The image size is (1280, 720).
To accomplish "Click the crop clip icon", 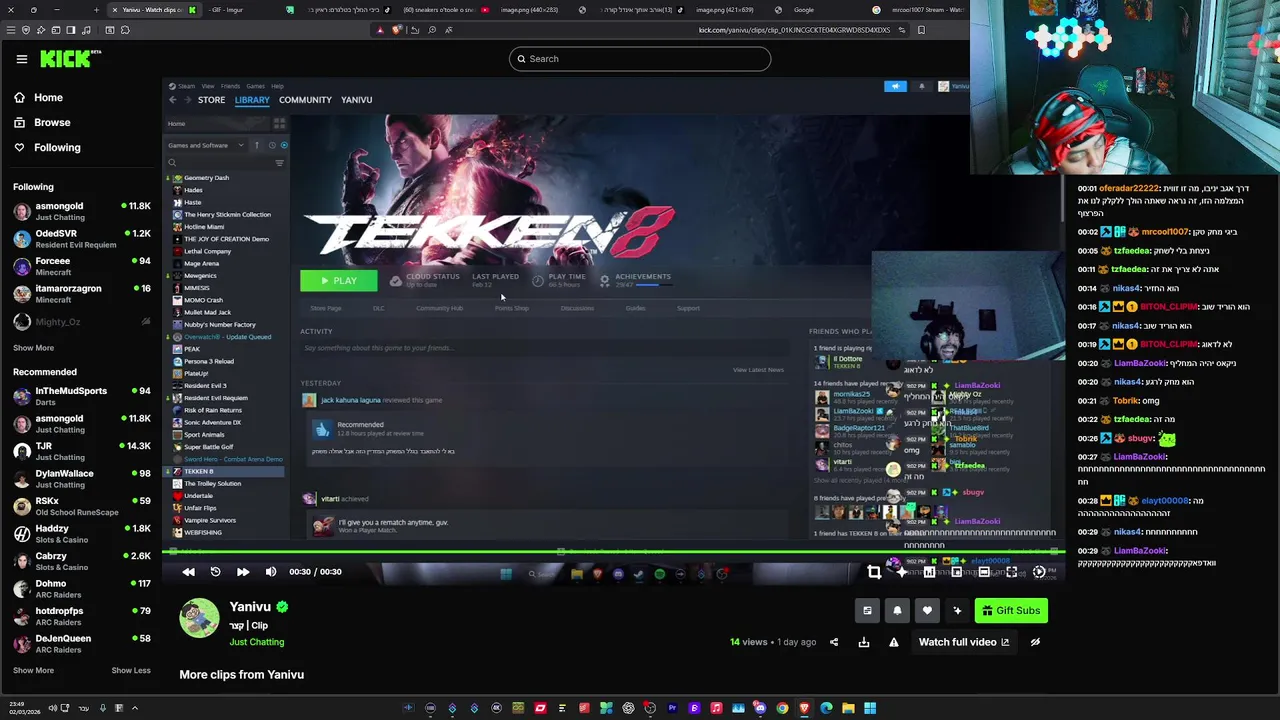I will click(874, 572).
